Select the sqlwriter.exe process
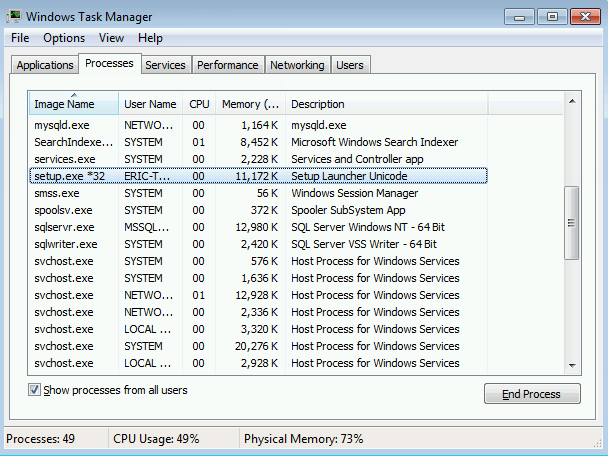This screenshot has width=608, height=456. coord(258,244)
